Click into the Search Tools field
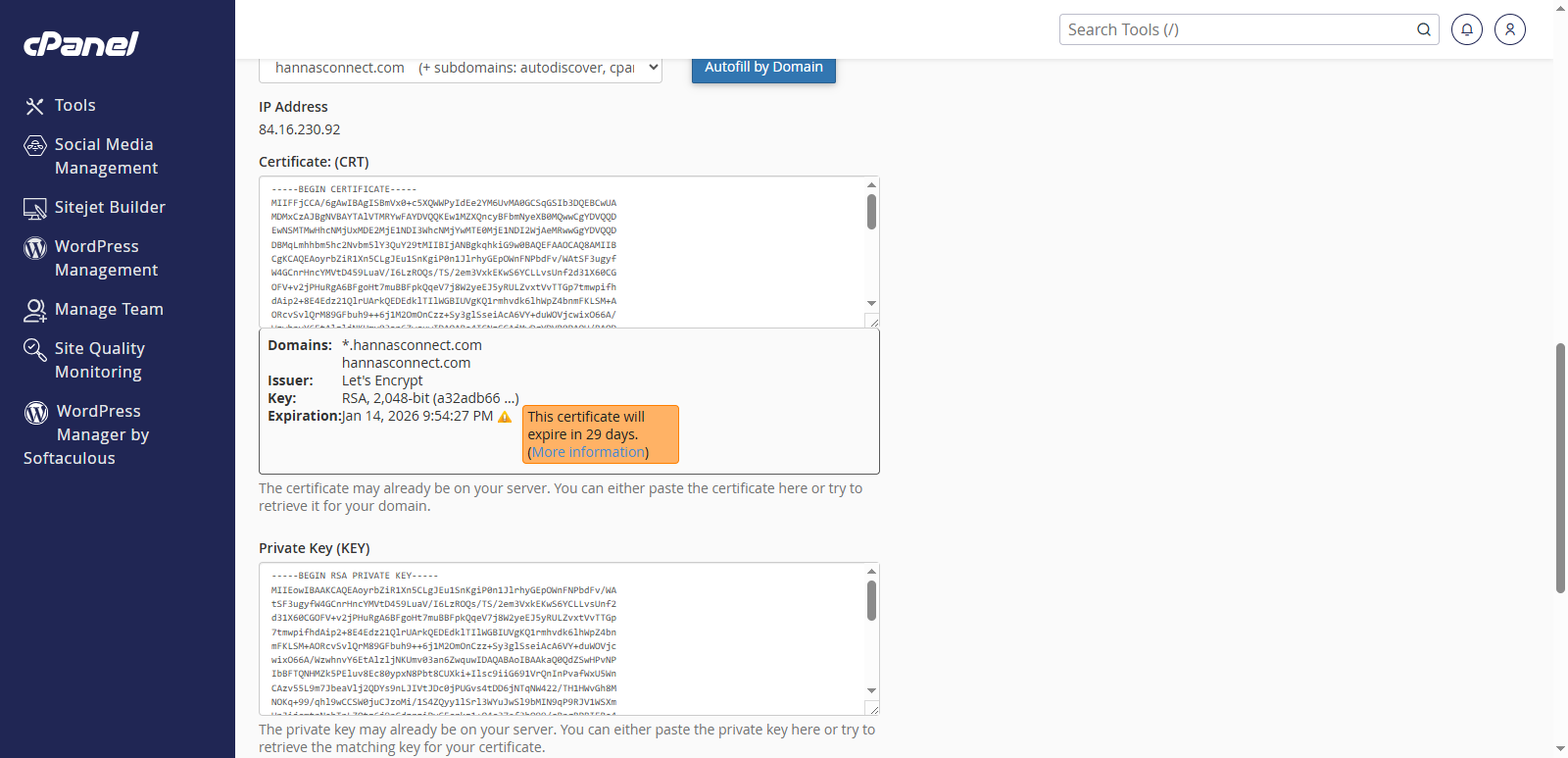1568x758 pixels. click(1235, 29)
